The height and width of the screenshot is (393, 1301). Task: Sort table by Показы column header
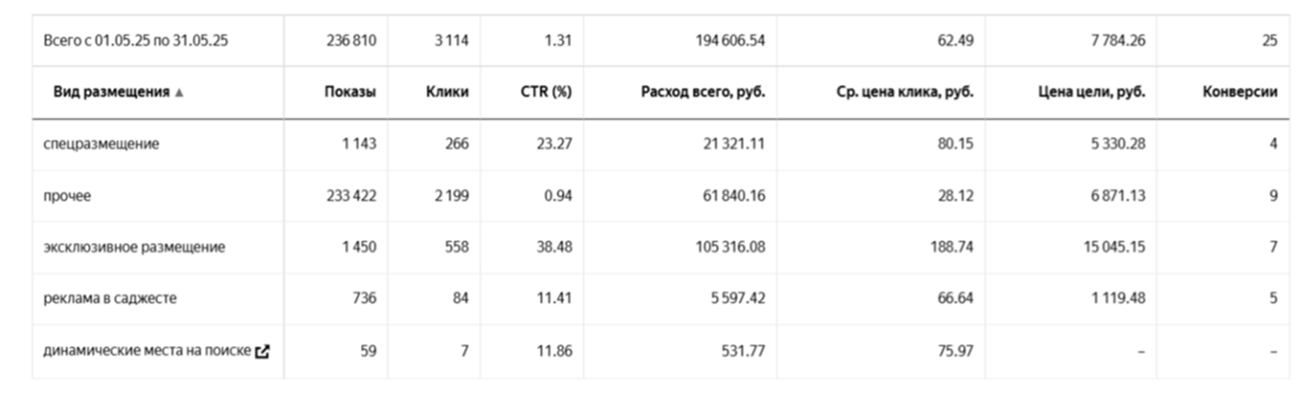tap(350, 92)
